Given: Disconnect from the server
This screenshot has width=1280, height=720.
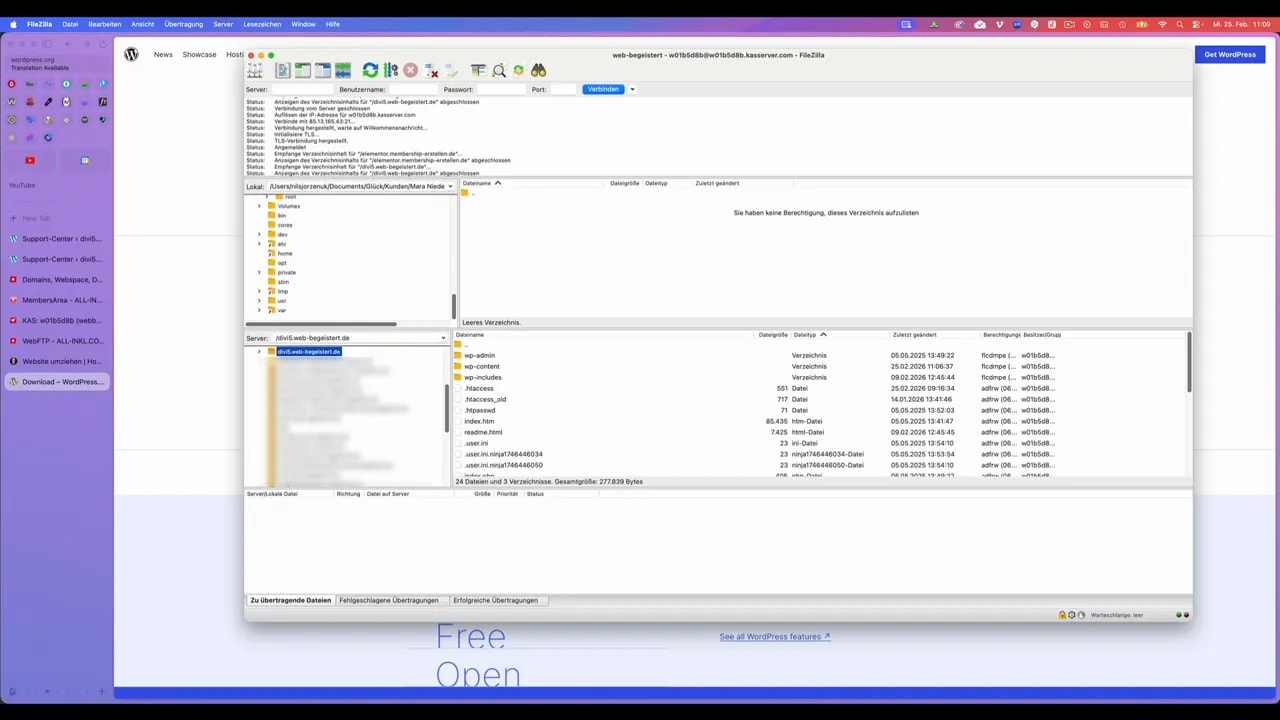Looking at the screenshot, I should tap(432, 70).
